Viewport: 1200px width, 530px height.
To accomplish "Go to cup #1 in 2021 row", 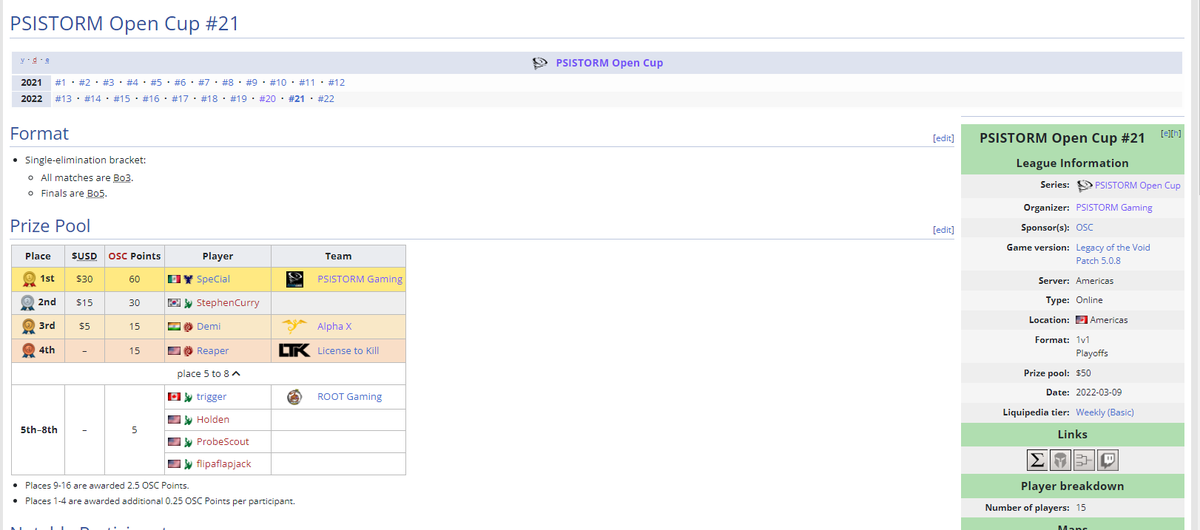I will tap(61, 82).
